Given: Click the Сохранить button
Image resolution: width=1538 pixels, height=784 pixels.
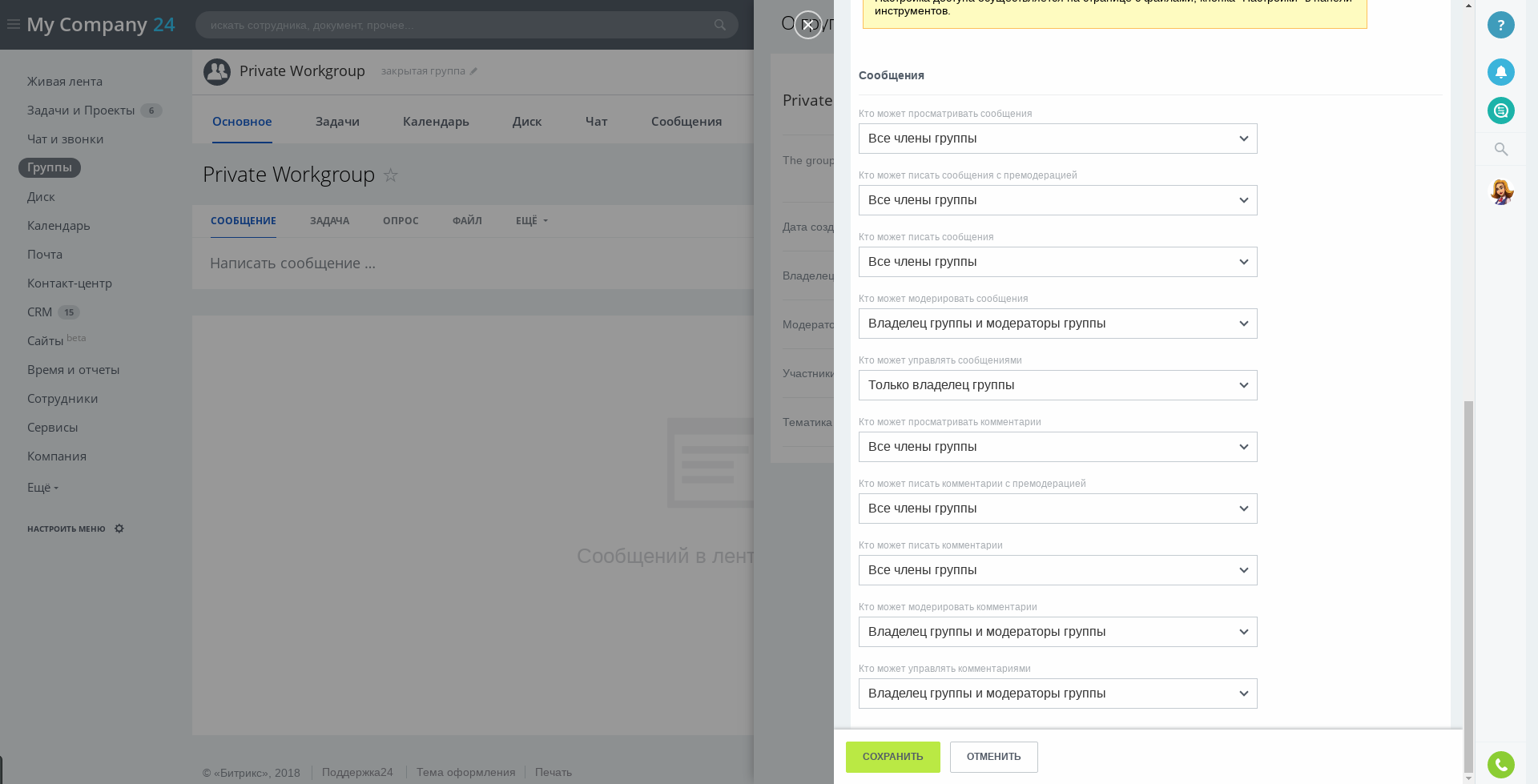Looking at the screenshot, I should [x=892, y=757].
